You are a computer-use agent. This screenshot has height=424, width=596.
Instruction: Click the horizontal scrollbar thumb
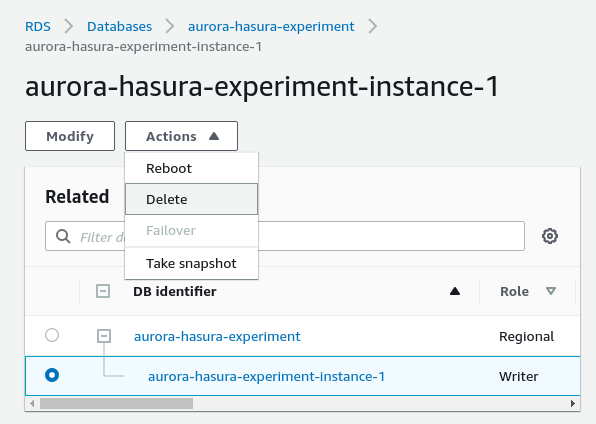point(116,403)
